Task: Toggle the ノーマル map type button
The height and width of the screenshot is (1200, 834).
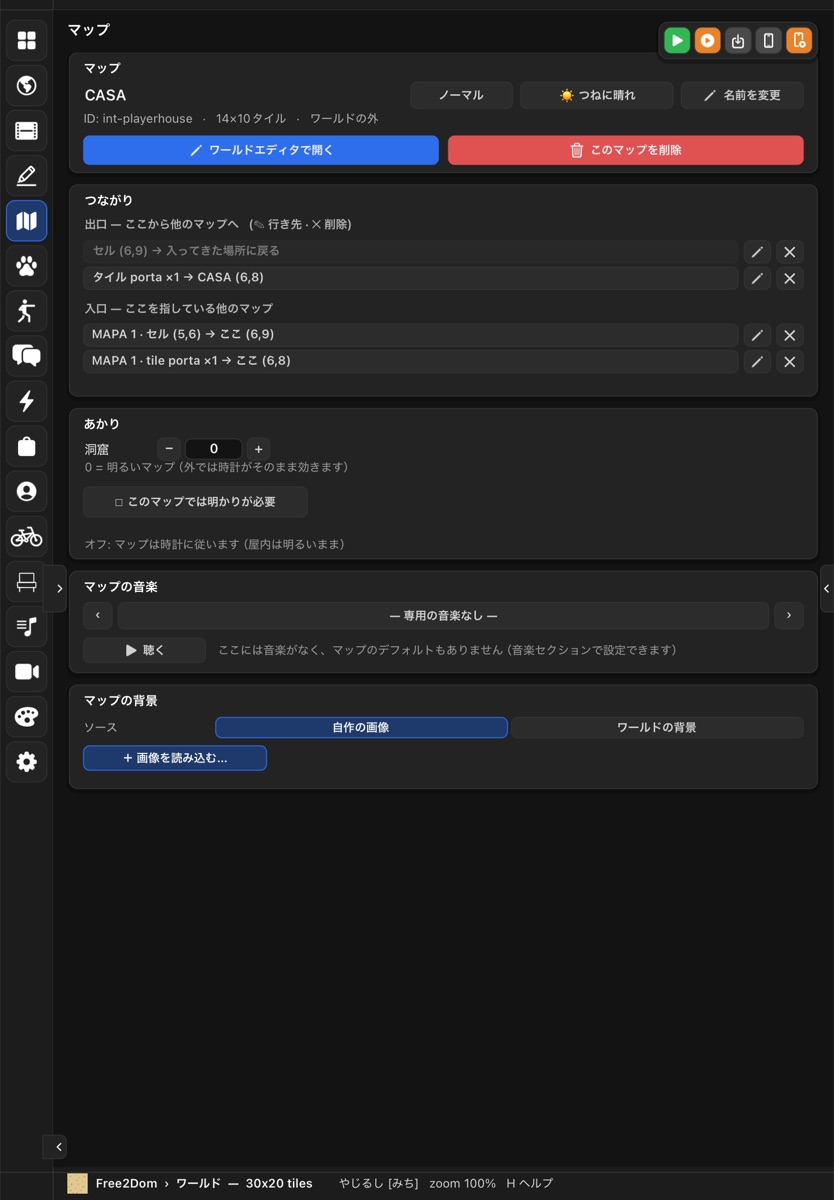Action: (x=461, y=95)
